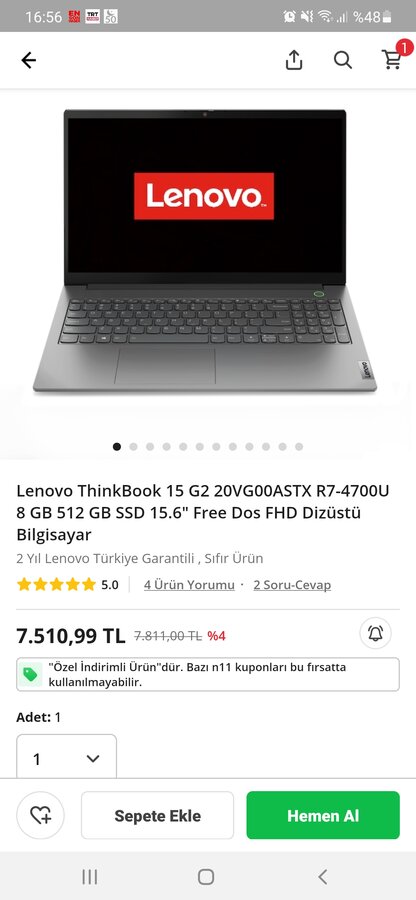Open the shopping cart icon
416x900 pixels.
[394, 58]
